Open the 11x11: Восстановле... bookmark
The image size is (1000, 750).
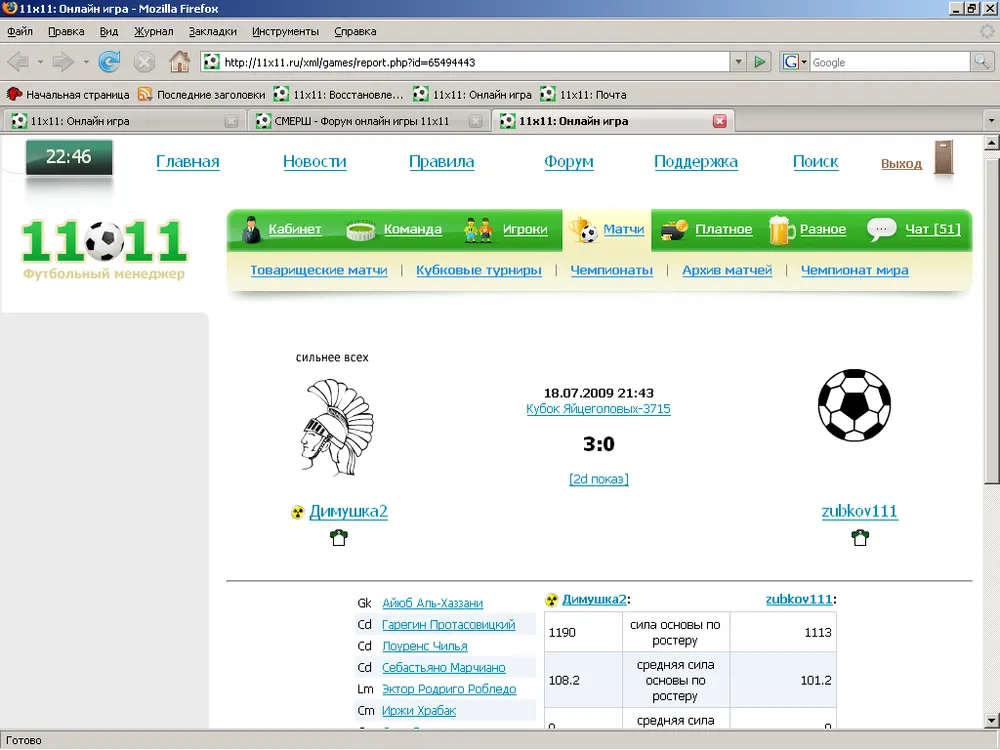(339, 94)
